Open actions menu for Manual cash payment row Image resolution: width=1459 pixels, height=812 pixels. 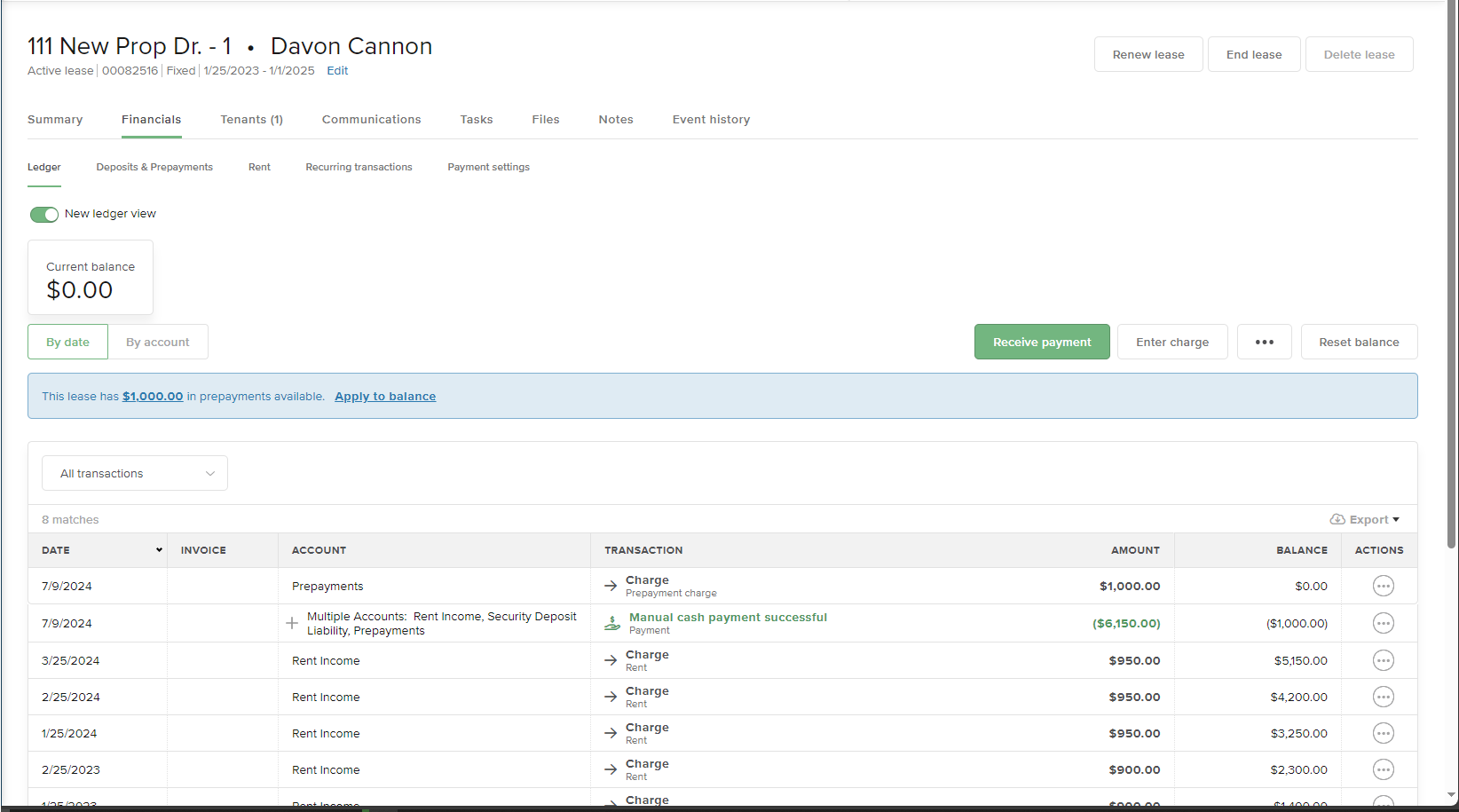(x=1383, y=623)
